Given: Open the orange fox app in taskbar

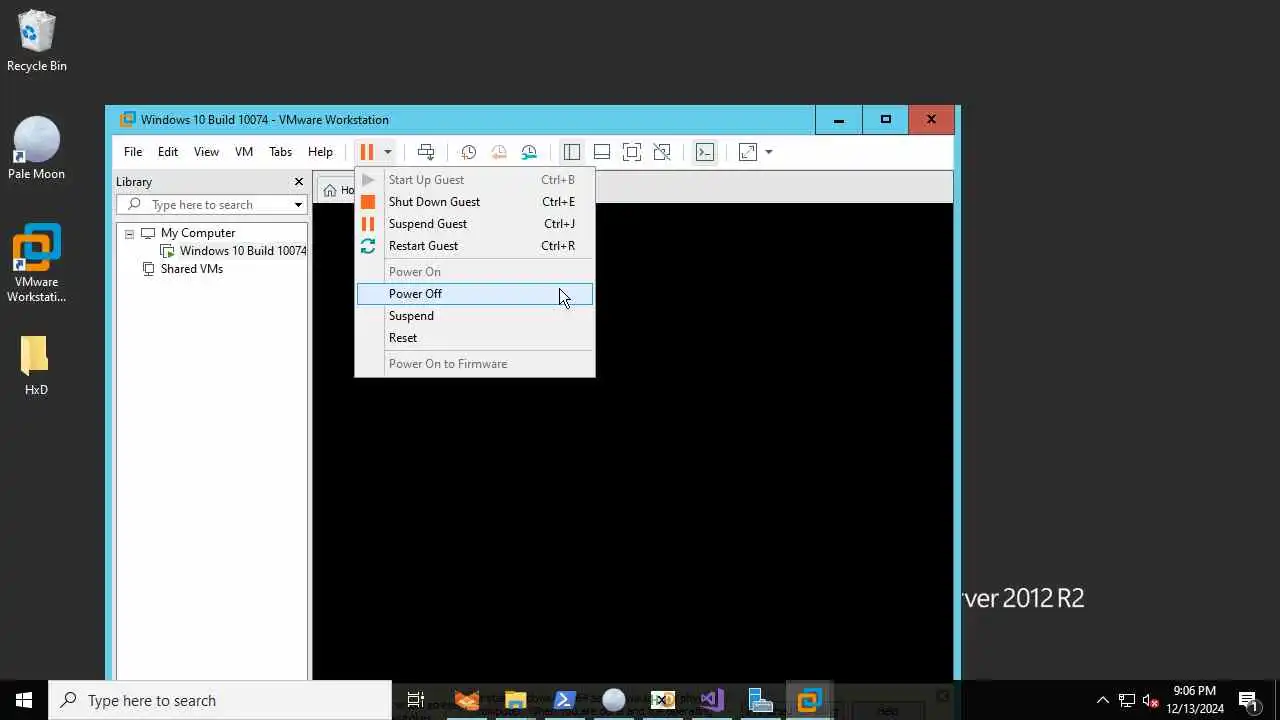Looking at the screenshot, I should (467, 700).
